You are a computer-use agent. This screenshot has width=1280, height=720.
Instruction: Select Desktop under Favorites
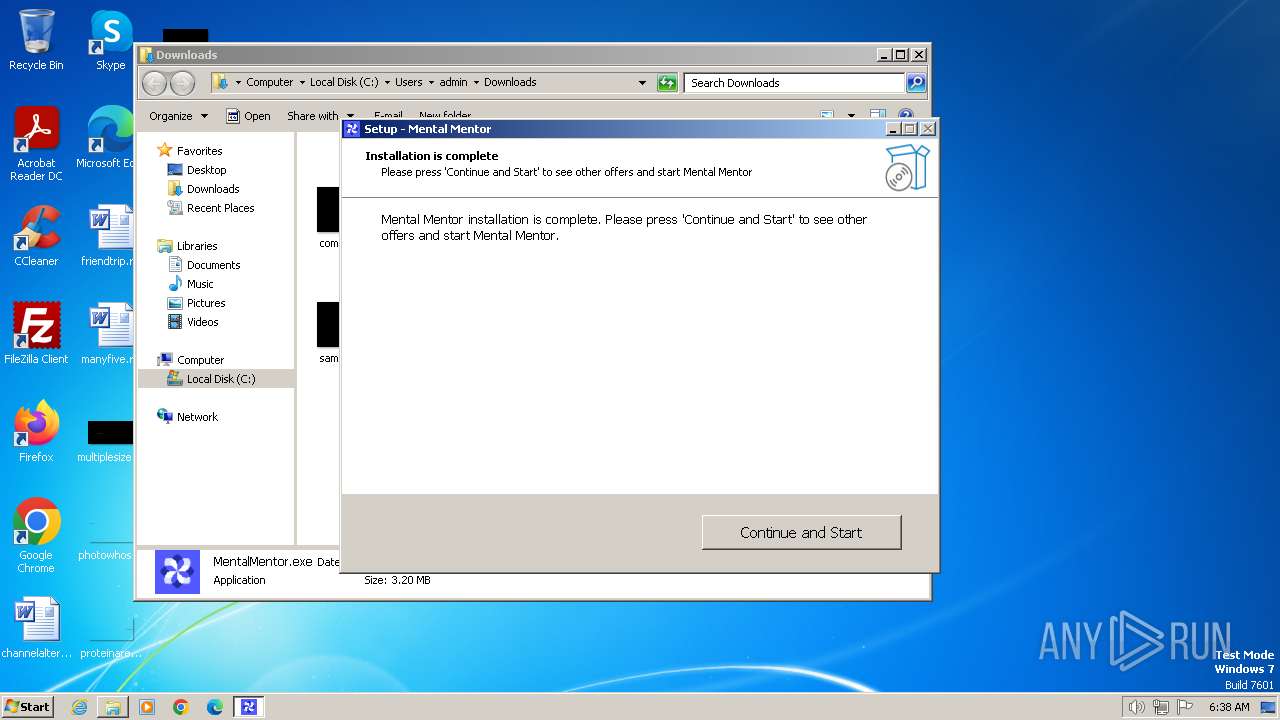206,170
